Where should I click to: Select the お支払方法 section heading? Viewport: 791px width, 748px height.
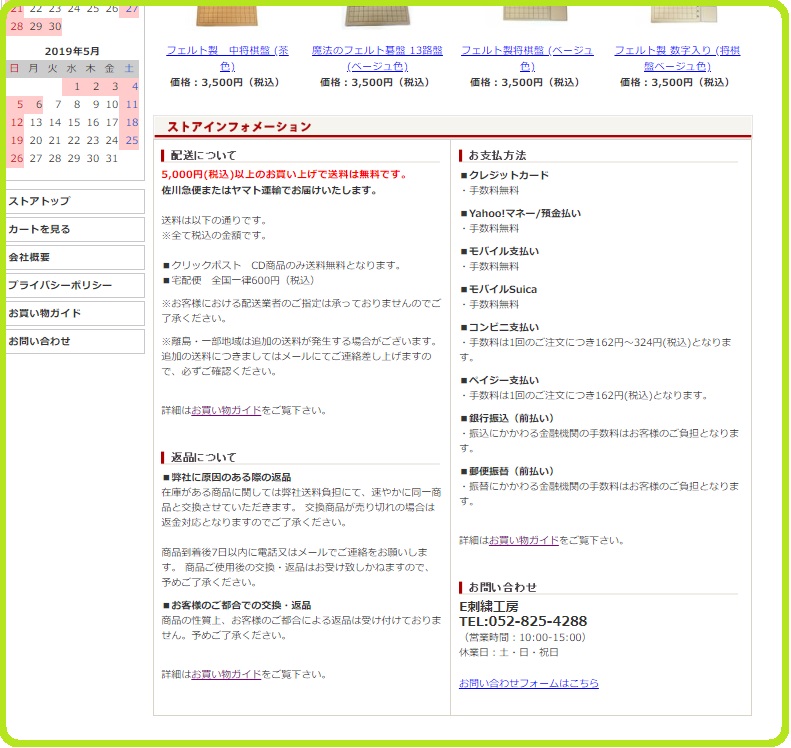click(x=497, y=155)
